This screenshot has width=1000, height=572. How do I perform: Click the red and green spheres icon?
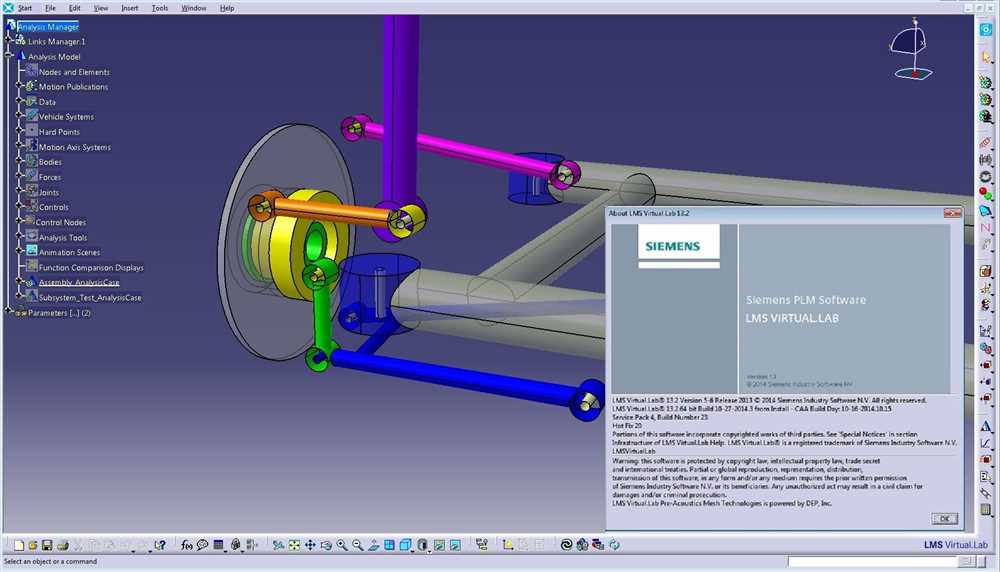[x=986, y=193]
